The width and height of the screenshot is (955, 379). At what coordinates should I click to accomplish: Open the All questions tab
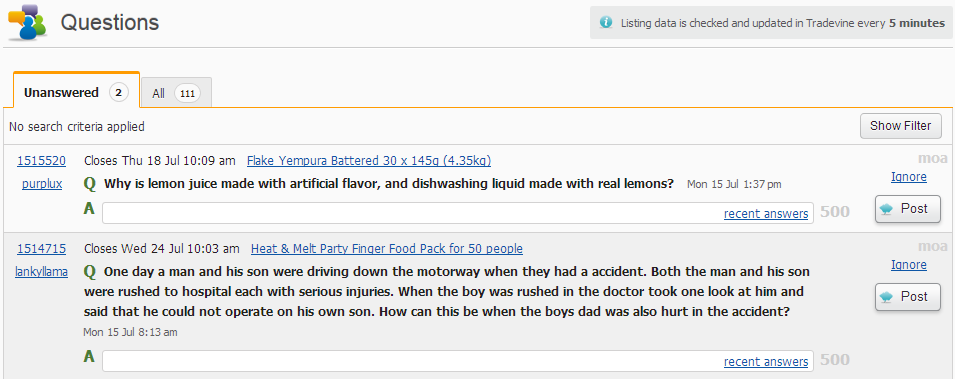pyautogui.click(x=177, y=93)
